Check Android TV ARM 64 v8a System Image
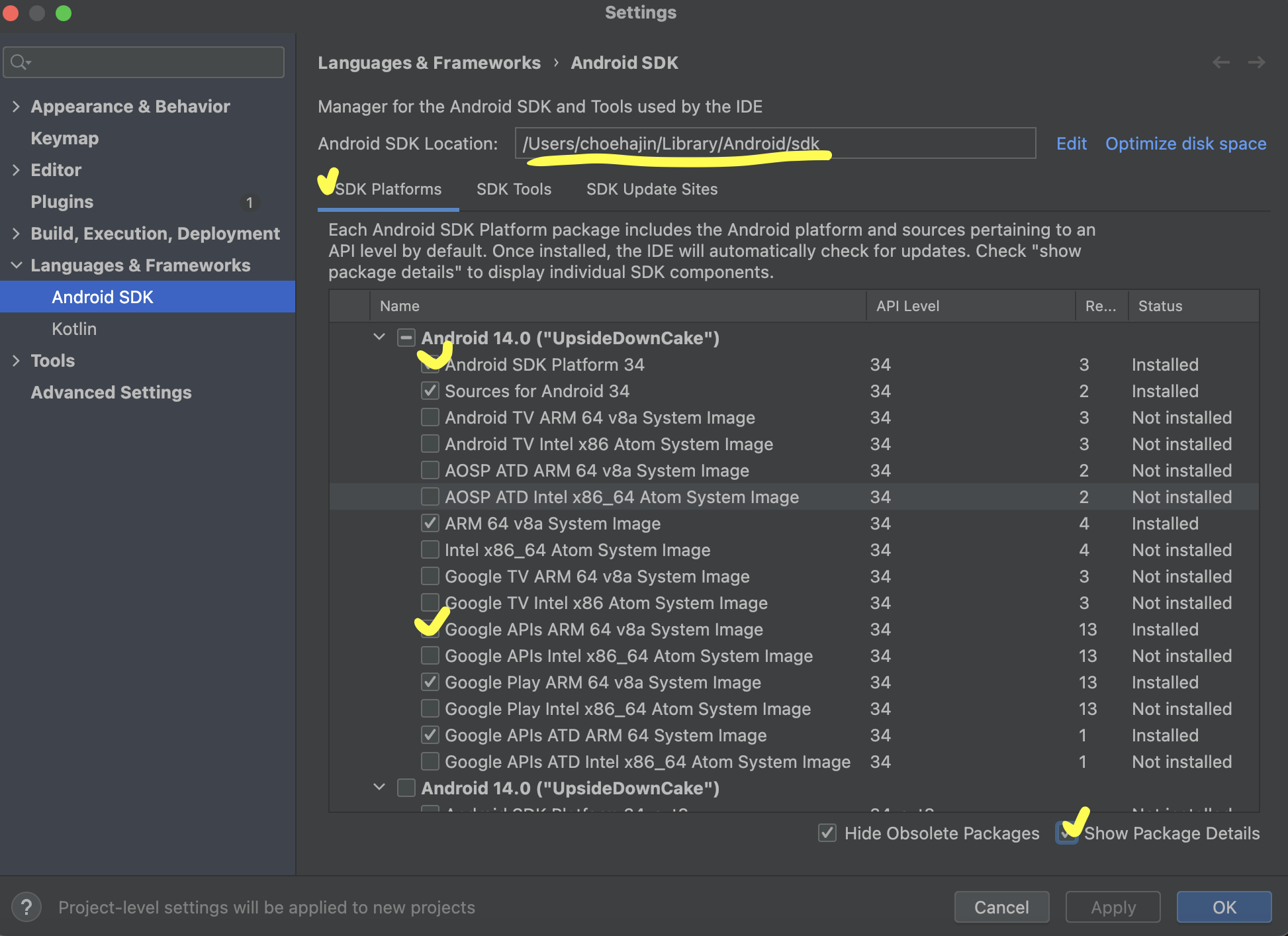The width and height of the screenshot is (1288, 936). [430, 418]
